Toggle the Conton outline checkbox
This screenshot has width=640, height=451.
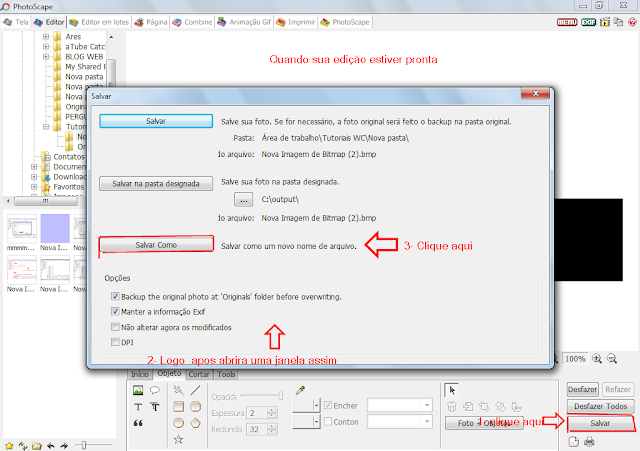pyautogui.click(x=328, y=422)
